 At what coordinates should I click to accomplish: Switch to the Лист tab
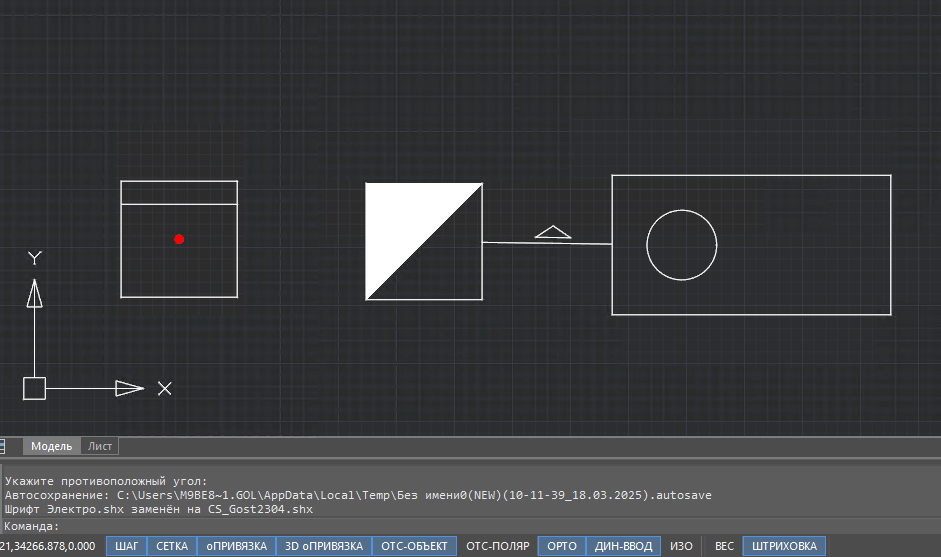(100, 446)
